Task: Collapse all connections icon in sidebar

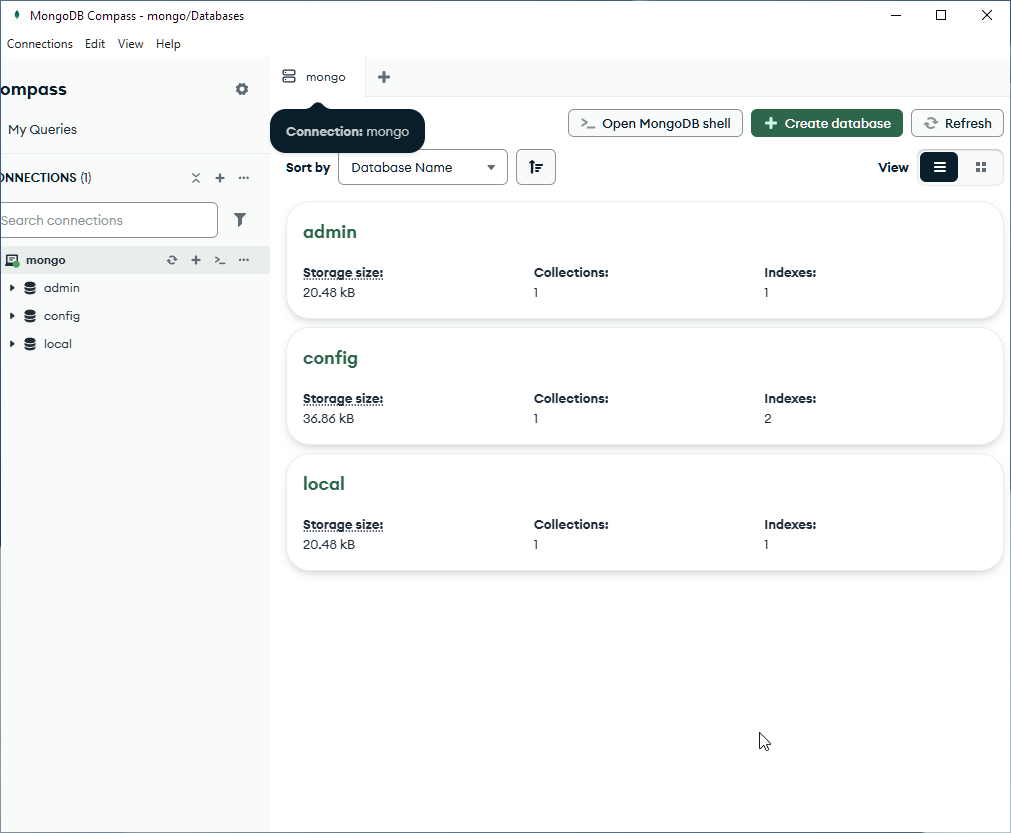Action: (196, 178)
